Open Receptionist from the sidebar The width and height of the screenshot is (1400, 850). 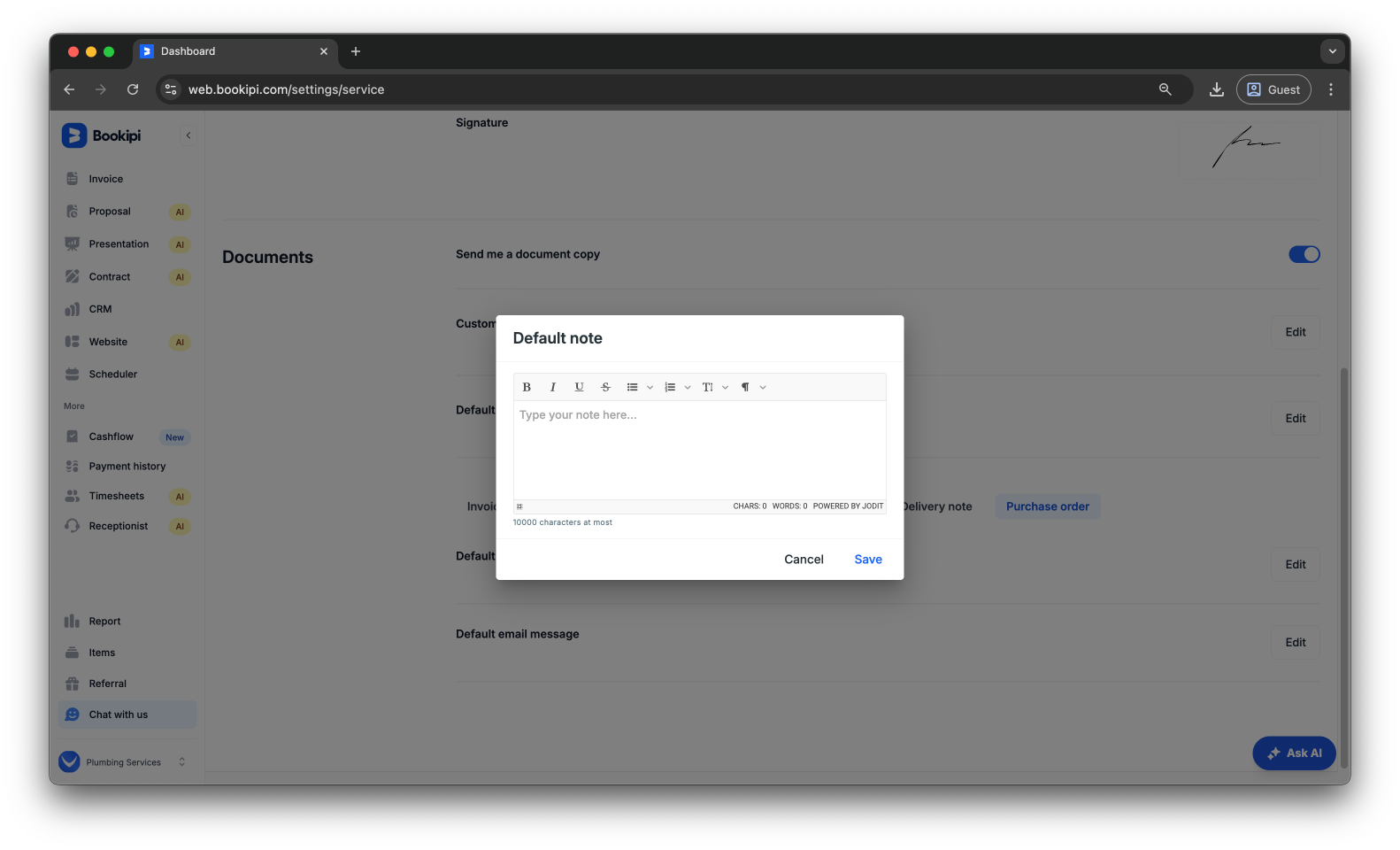(x=127, y=526)
